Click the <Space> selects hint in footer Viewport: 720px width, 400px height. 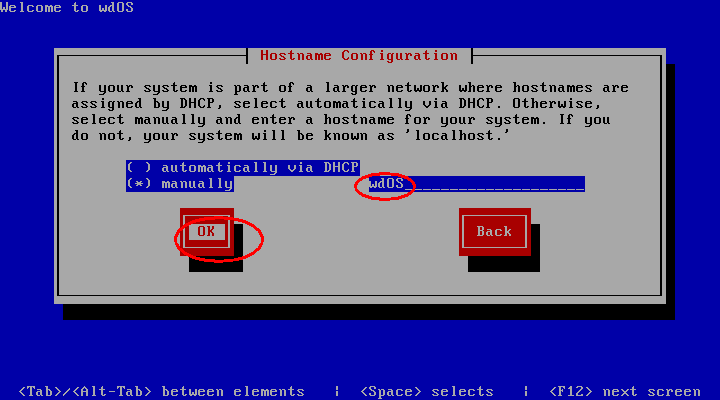click(427, 391)
